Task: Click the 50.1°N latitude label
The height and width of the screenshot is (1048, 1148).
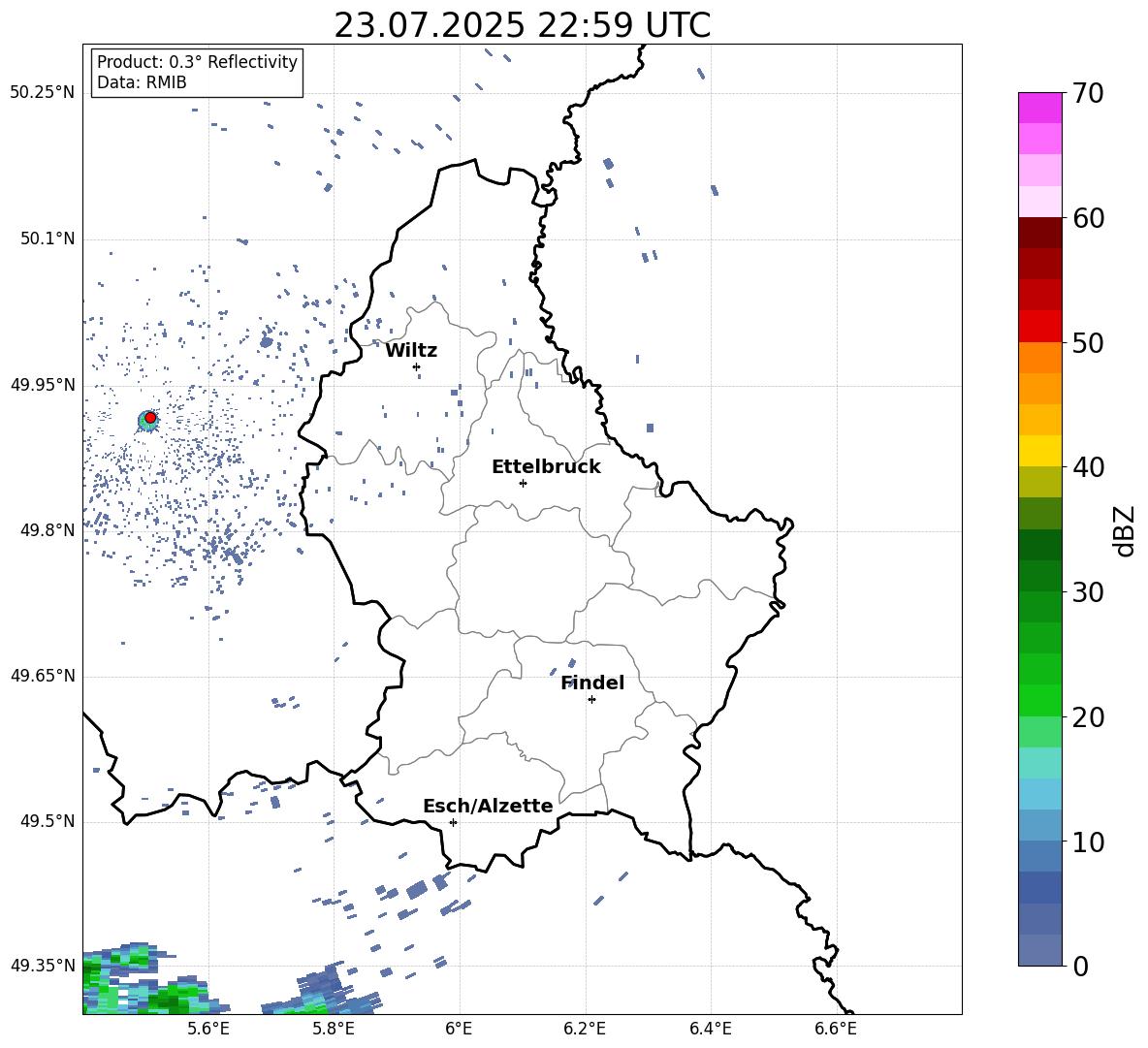Action: [x=48, y=238]
